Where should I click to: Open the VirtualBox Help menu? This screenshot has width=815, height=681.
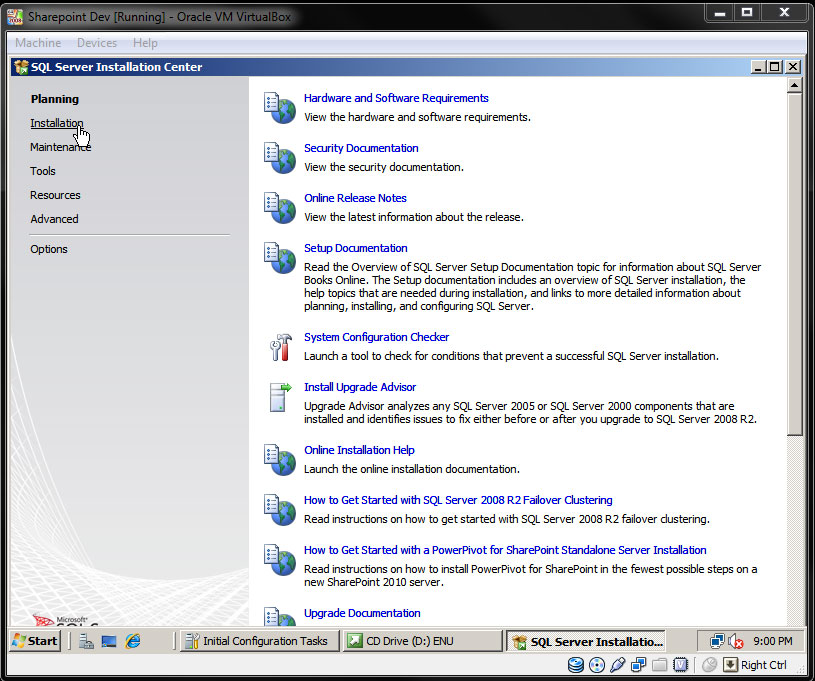point(145,43)
